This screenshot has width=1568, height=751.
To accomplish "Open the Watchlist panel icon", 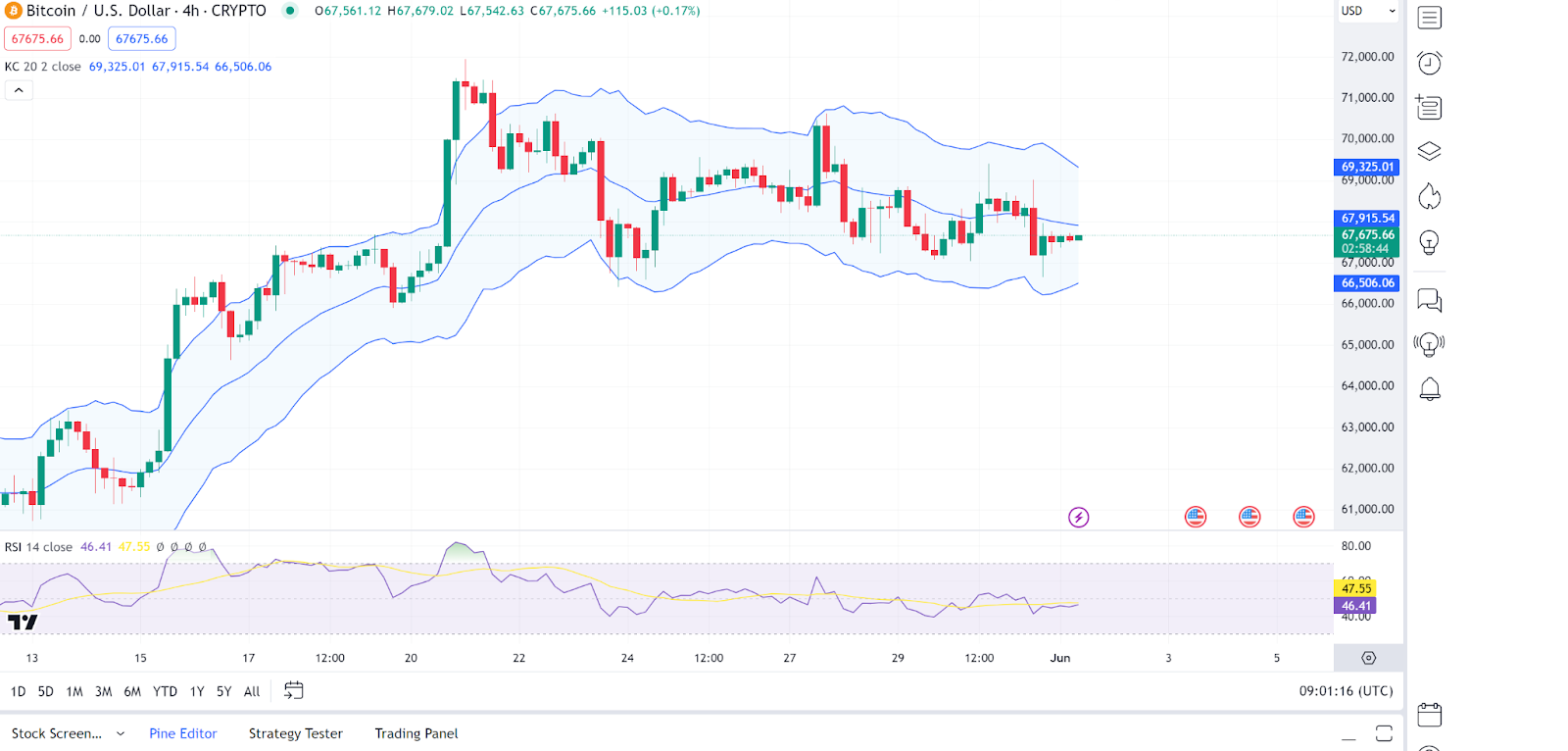I will click(x=1430, y=18).
